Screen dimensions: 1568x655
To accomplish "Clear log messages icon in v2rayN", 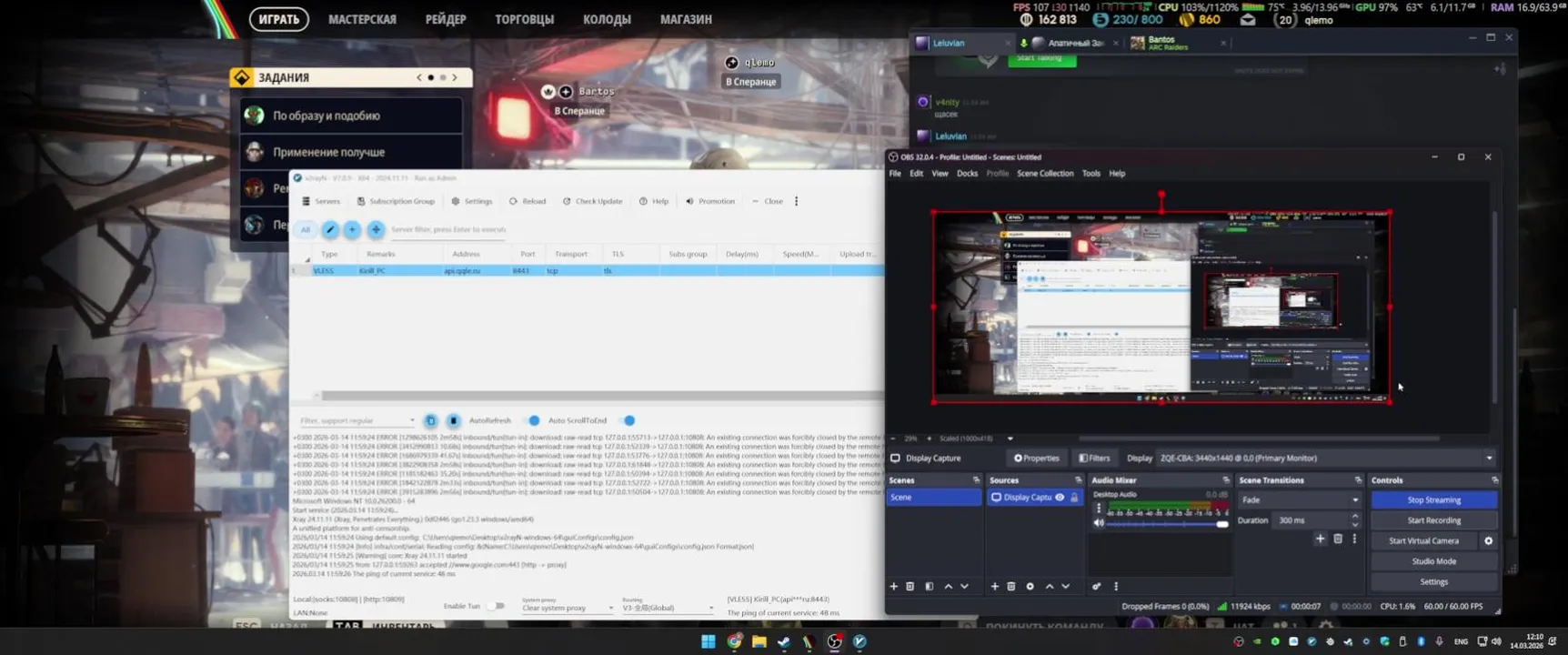I will (453, 420).
